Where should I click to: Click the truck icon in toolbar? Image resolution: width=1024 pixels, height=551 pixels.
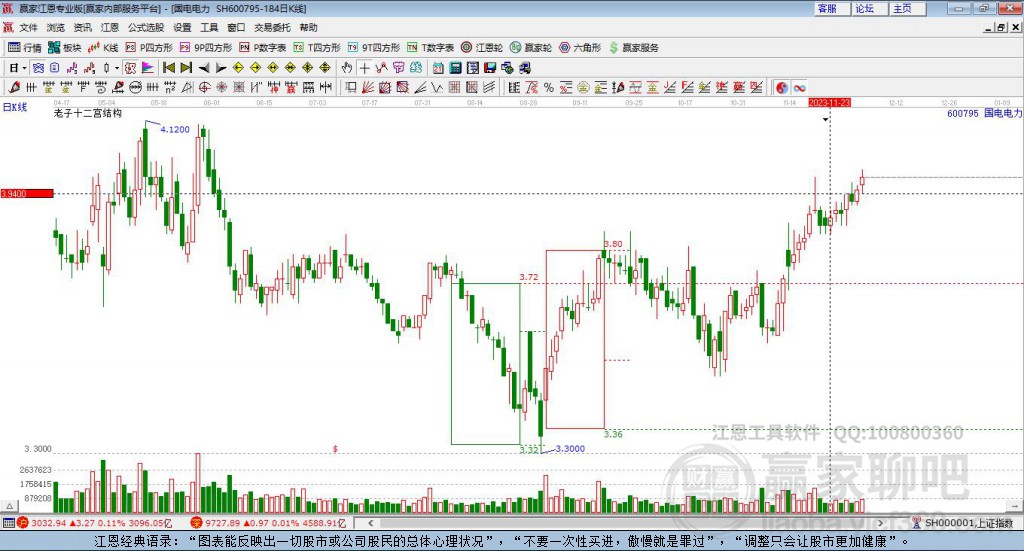click(x=524, y=68)
